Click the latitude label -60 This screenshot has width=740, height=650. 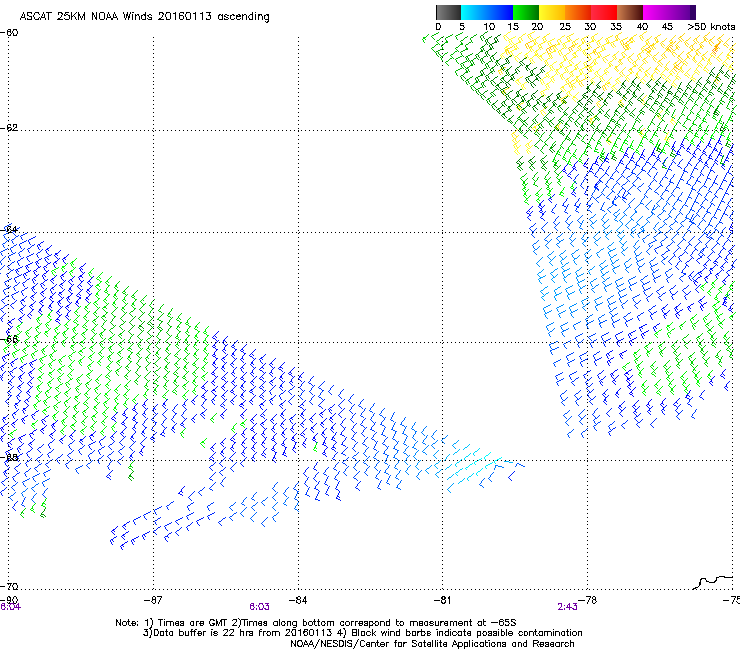9,32
